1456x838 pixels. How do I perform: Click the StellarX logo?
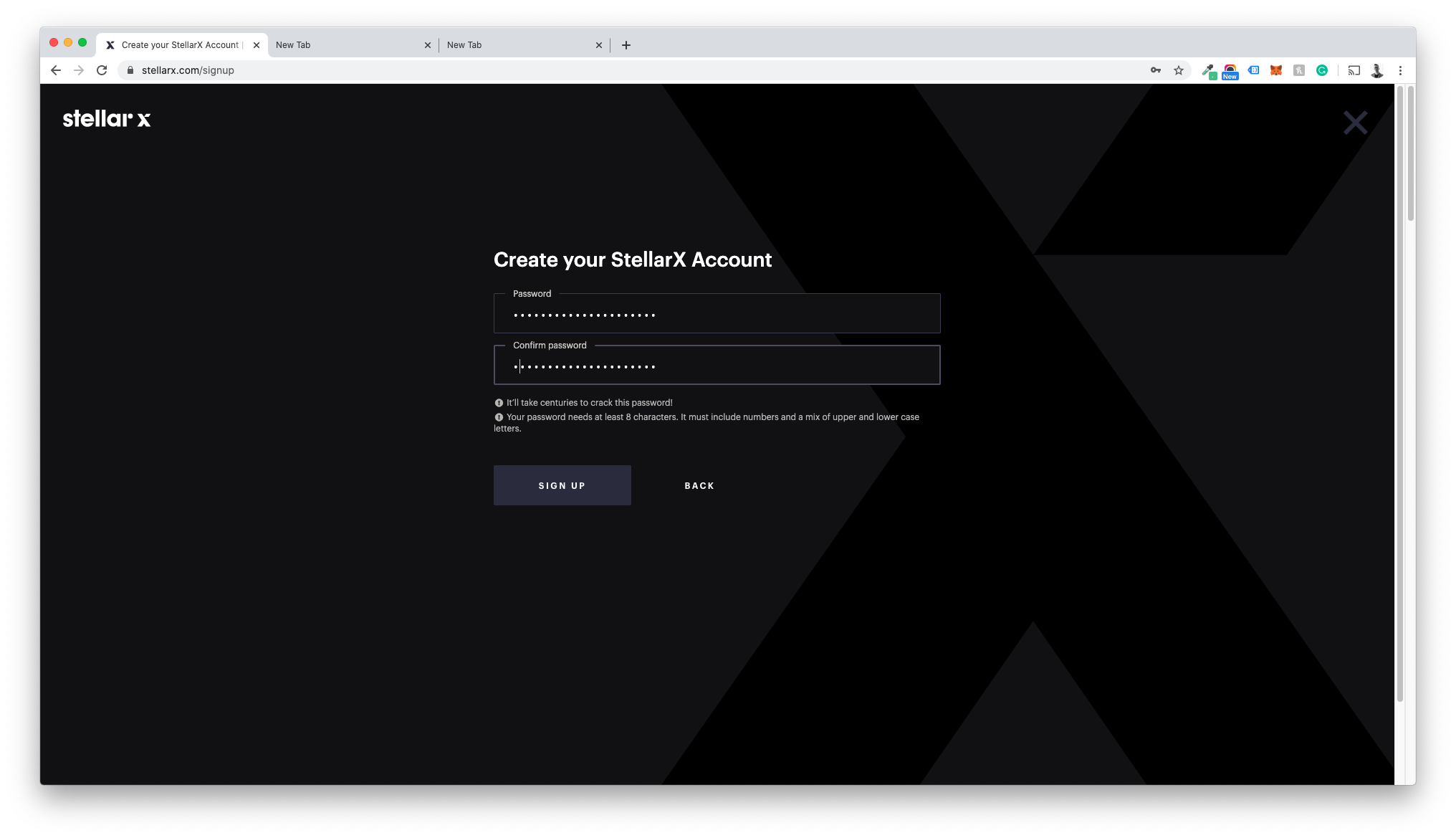107,118
